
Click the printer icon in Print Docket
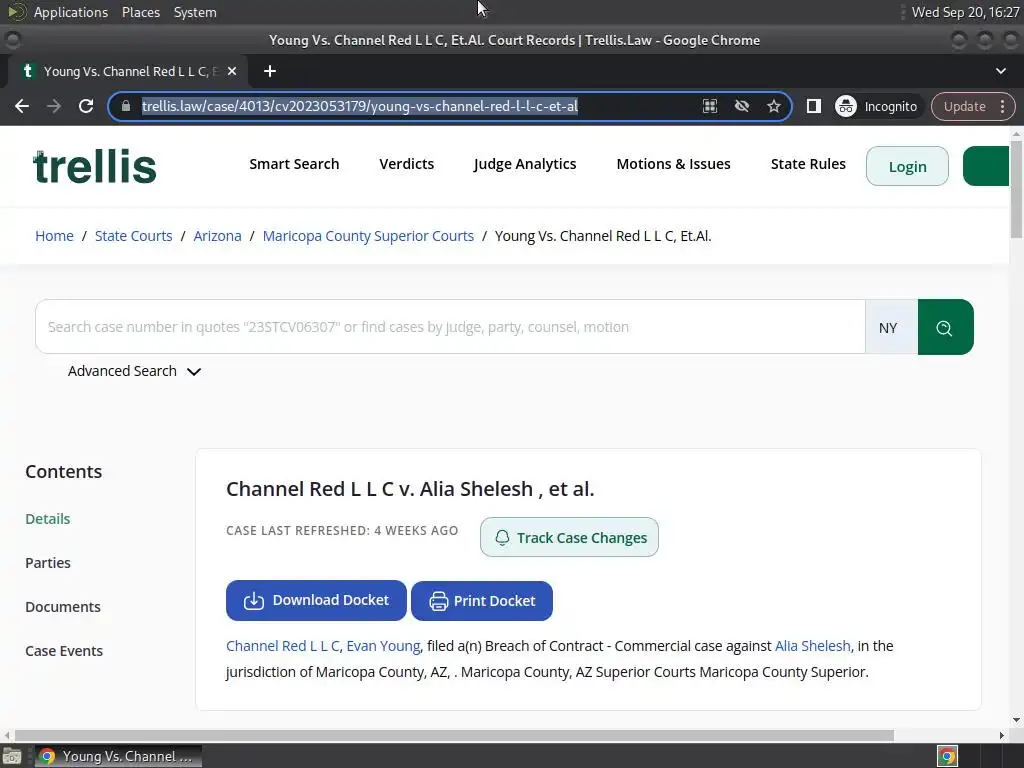click(438, 601)
